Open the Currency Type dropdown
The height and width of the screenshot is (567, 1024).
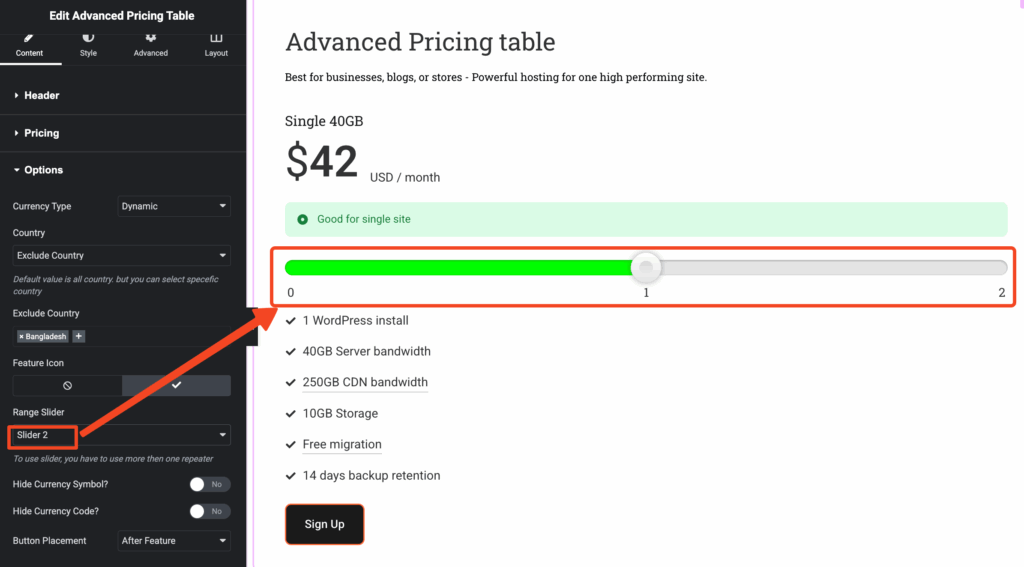(174, 206)
